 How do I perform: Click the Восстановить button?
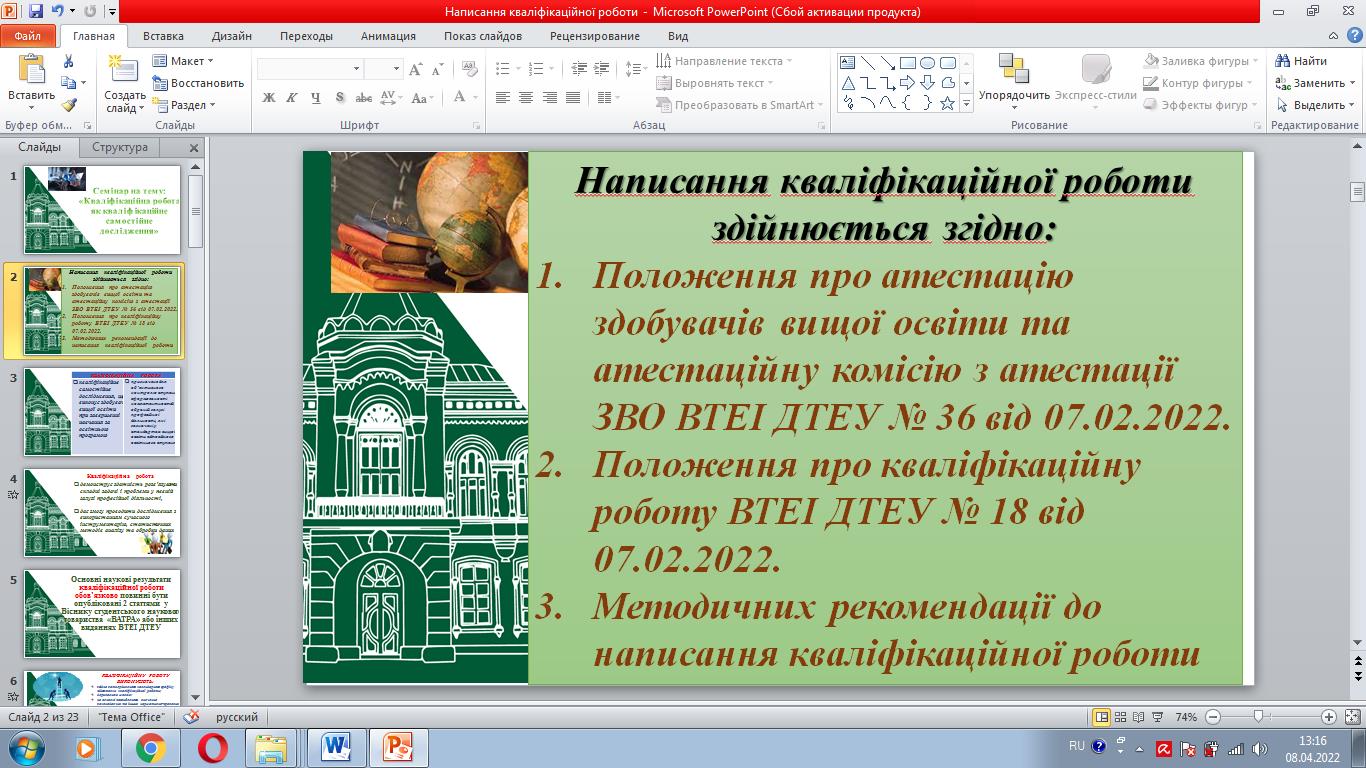click(x=198, y=83)
